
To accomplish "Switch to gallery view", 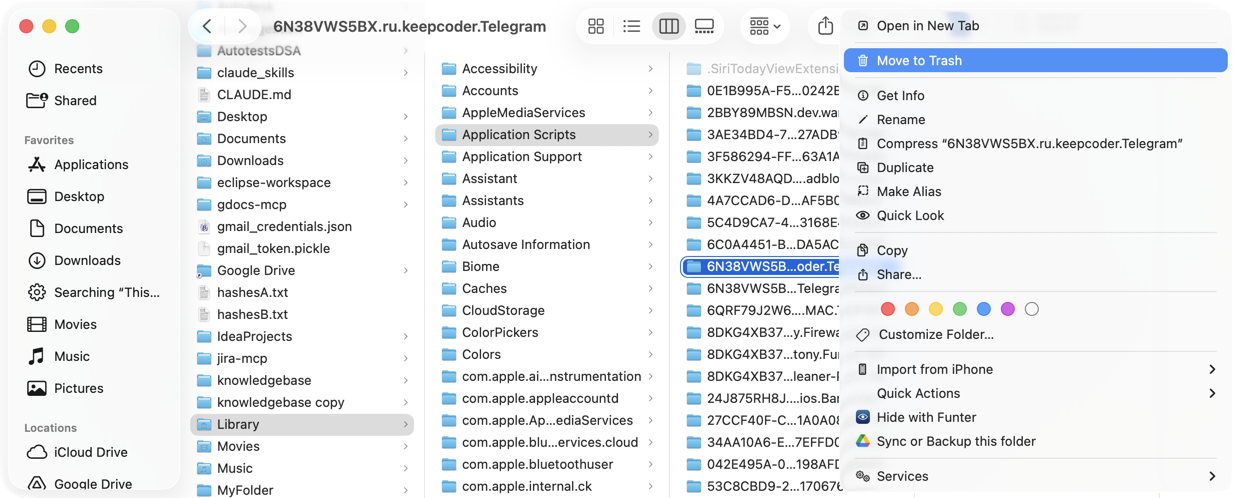I will point(704,27).
